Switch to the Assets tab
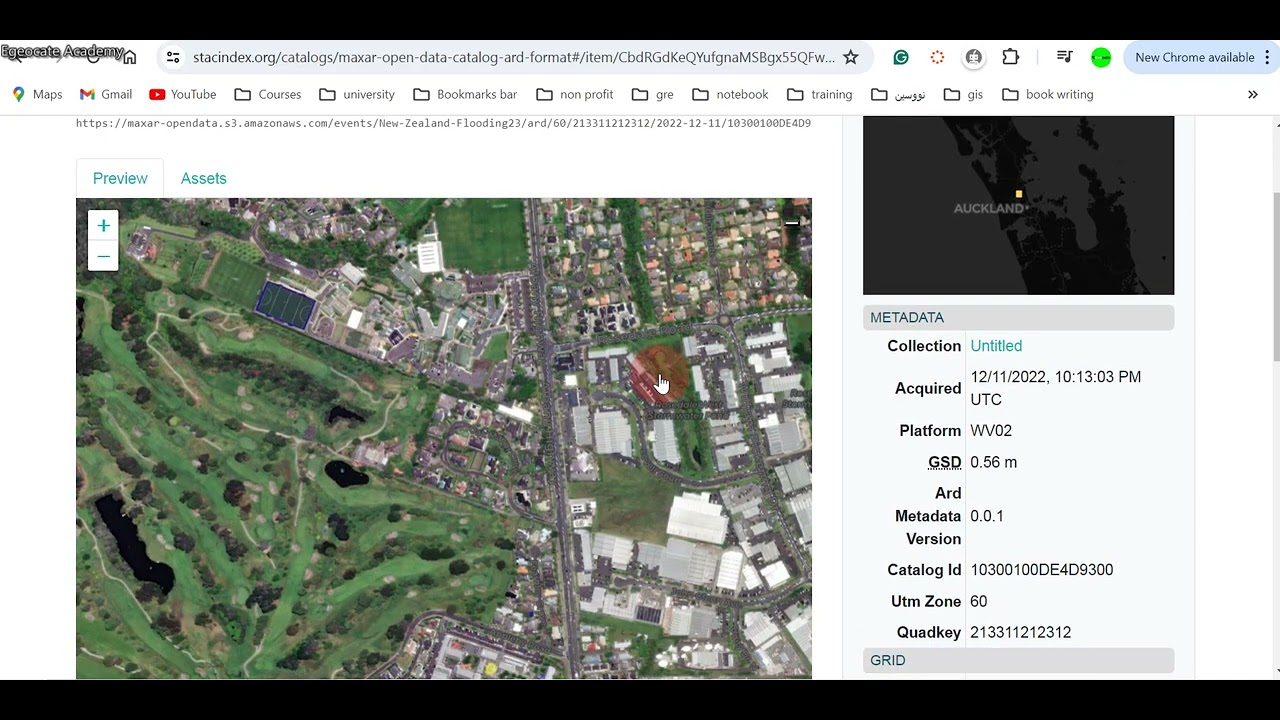 pyautogui.click(x=204, y=178)
